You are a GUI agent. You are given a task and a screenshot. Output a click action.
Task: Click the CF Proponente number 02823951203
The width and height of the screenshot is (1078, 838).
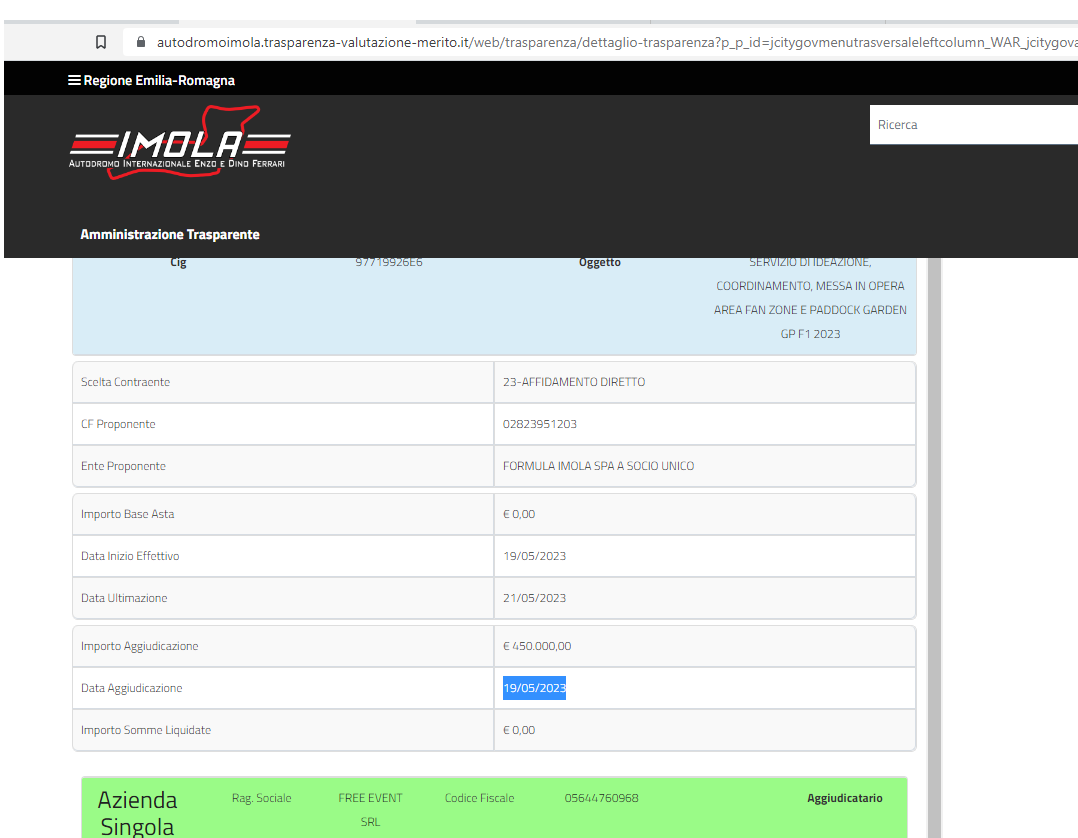(540, 424)
